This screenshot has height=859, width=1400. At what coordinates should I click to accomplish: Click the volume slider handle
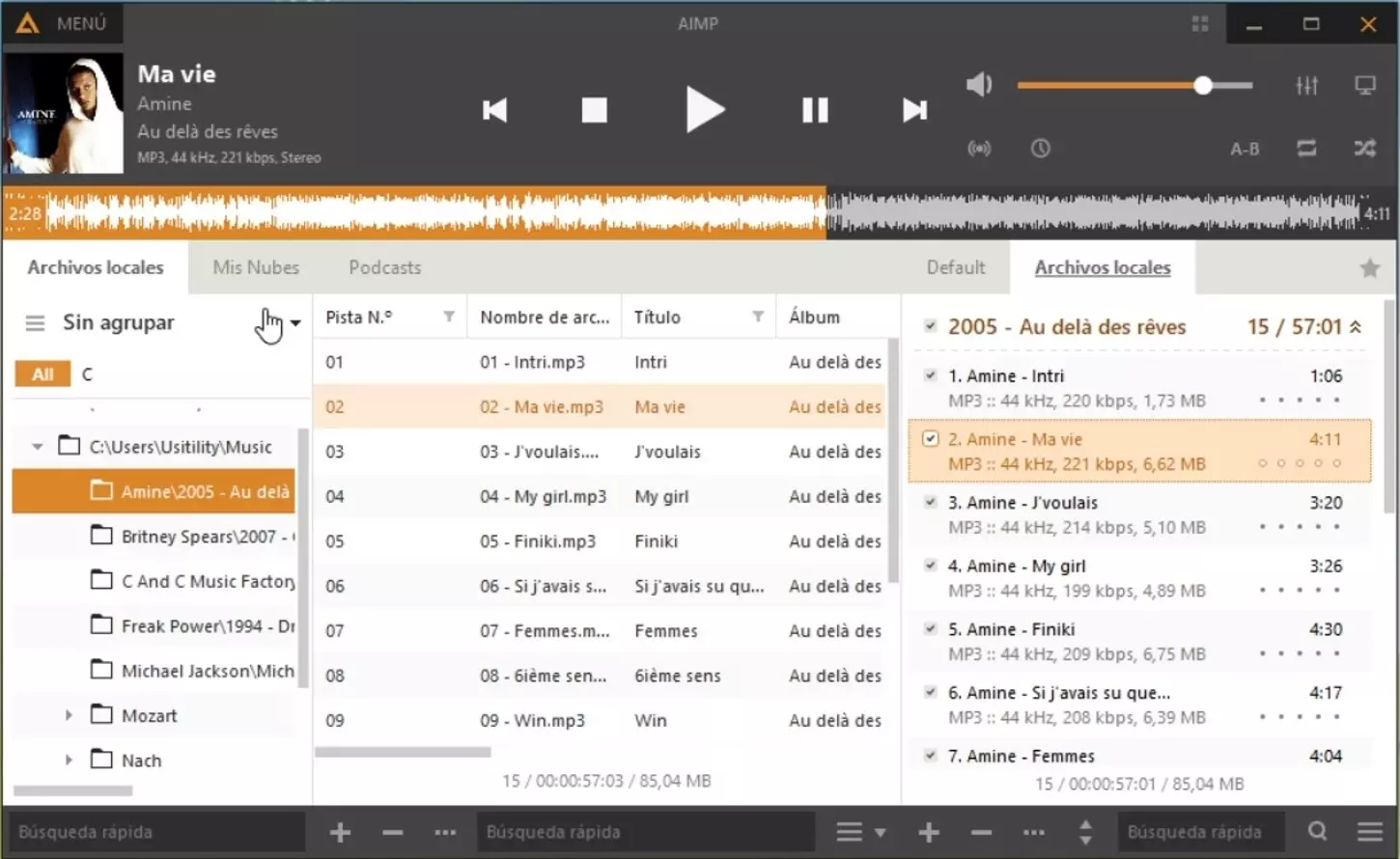click(x=1202, y=85)
